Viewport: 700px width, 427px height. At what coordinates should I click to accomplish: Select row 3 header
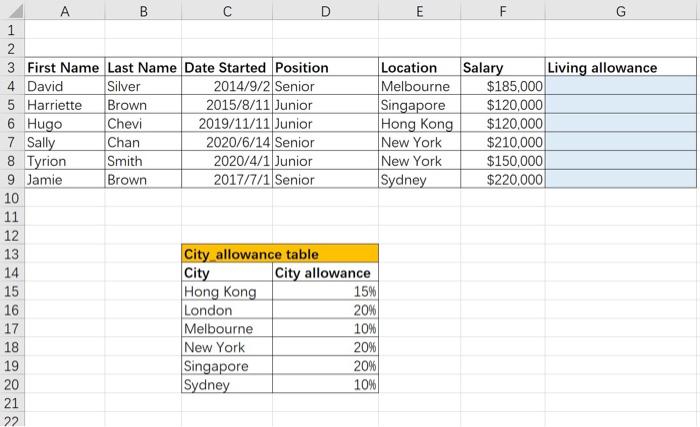[x=12, y=67]
